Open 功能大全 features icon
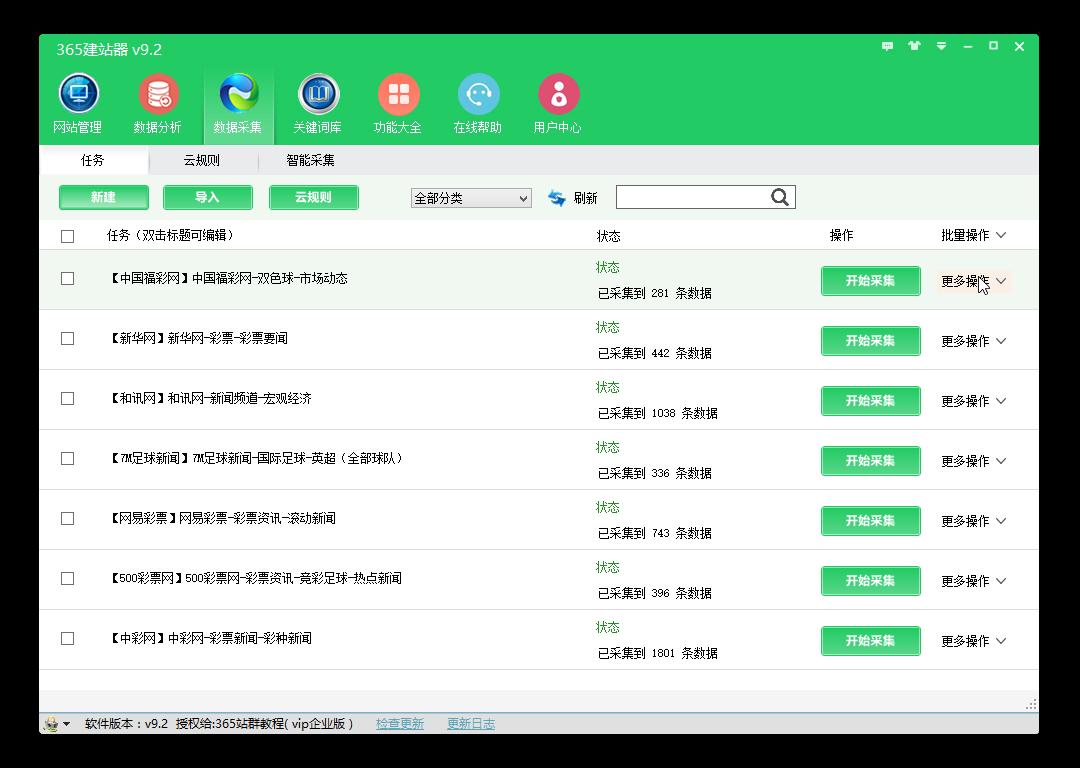Screen dimensions: 1080x768 point(398,94)
